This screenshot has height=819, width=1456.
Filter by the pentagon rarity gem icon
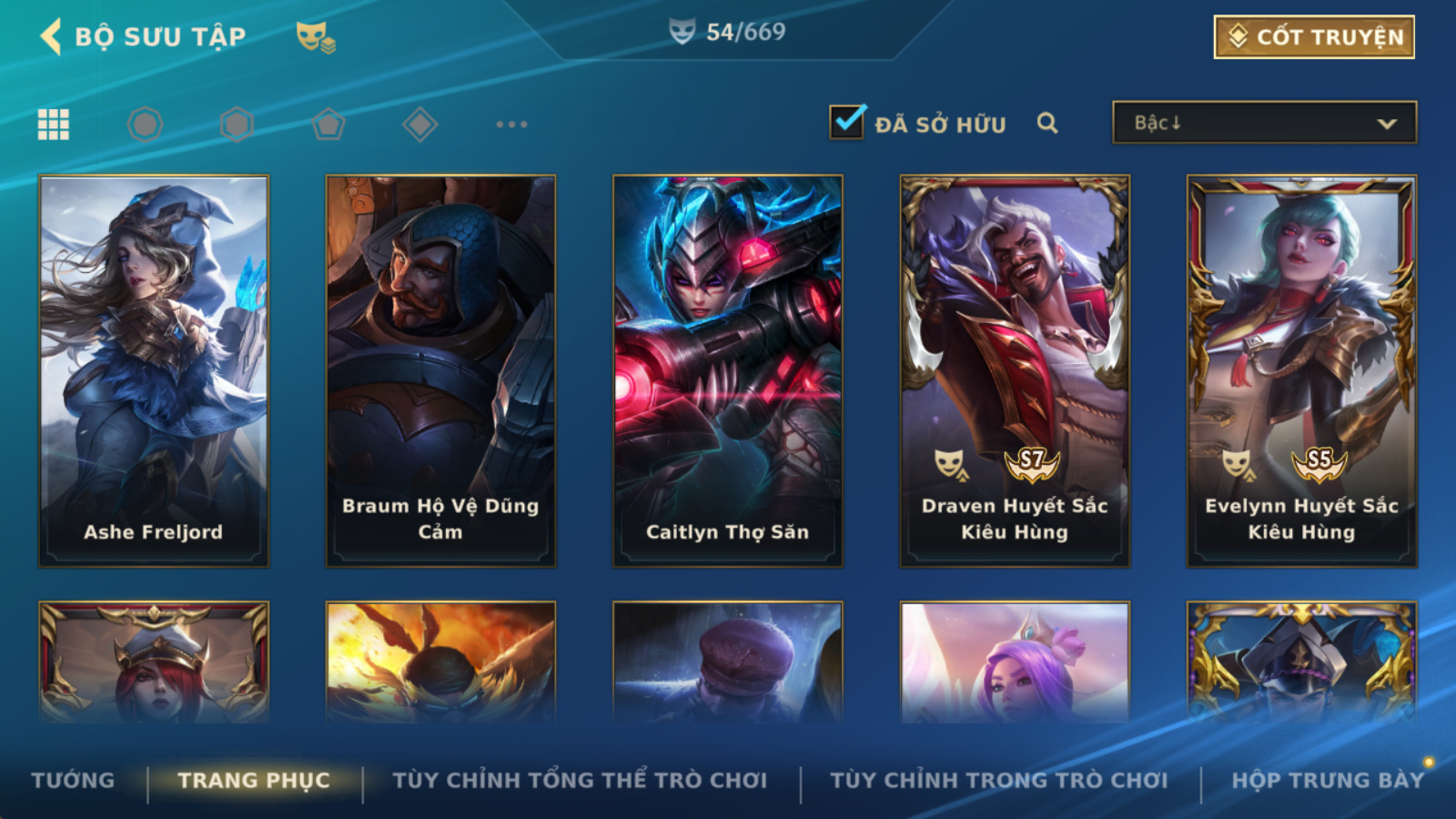pyautogui.click(x=329, y=124)
